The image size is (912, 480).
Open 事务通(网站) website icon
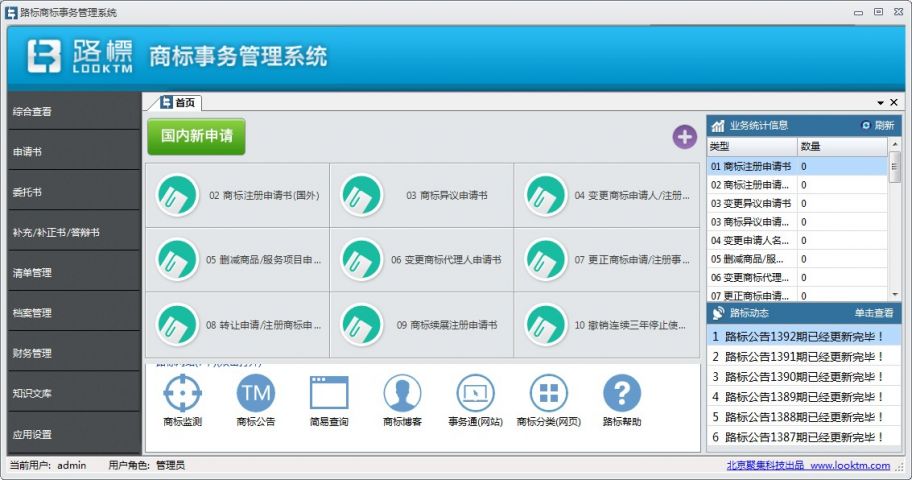click(x=475, y=394)
